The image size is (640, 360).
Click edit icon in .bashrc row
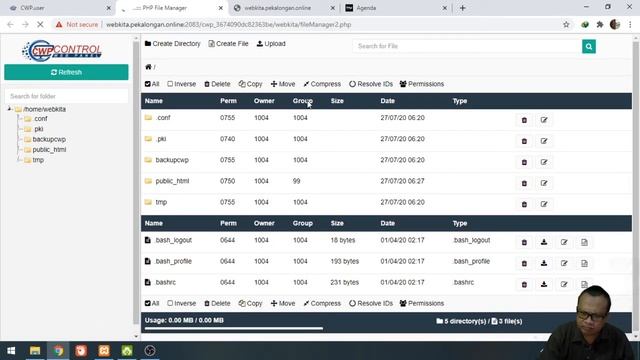[x=564, y=284]
